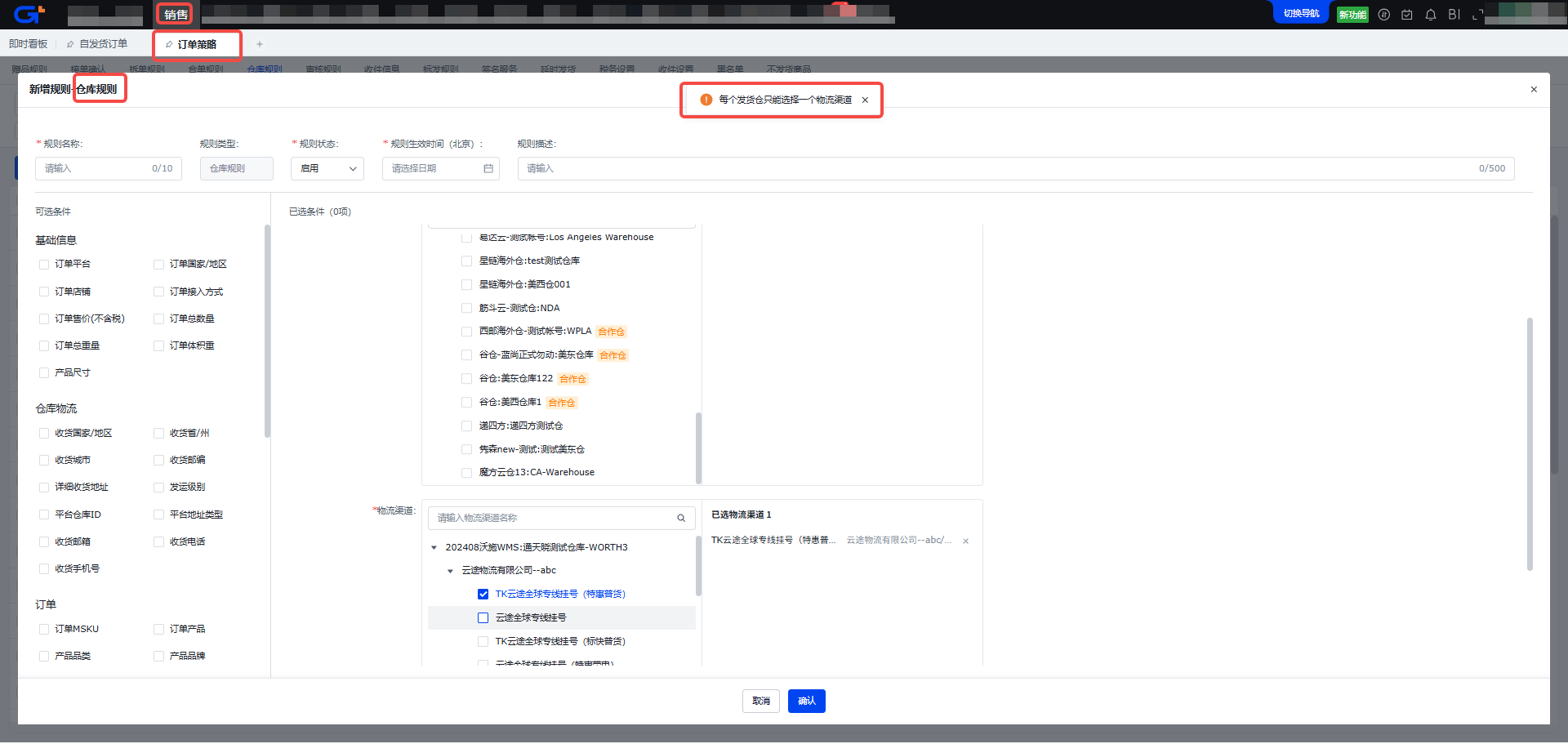Image resolution: width=1568 pixels, height=744 pixels.
Task: Open the 规则状态 dropdown showing 启用
Action: (x=327, y=168)
